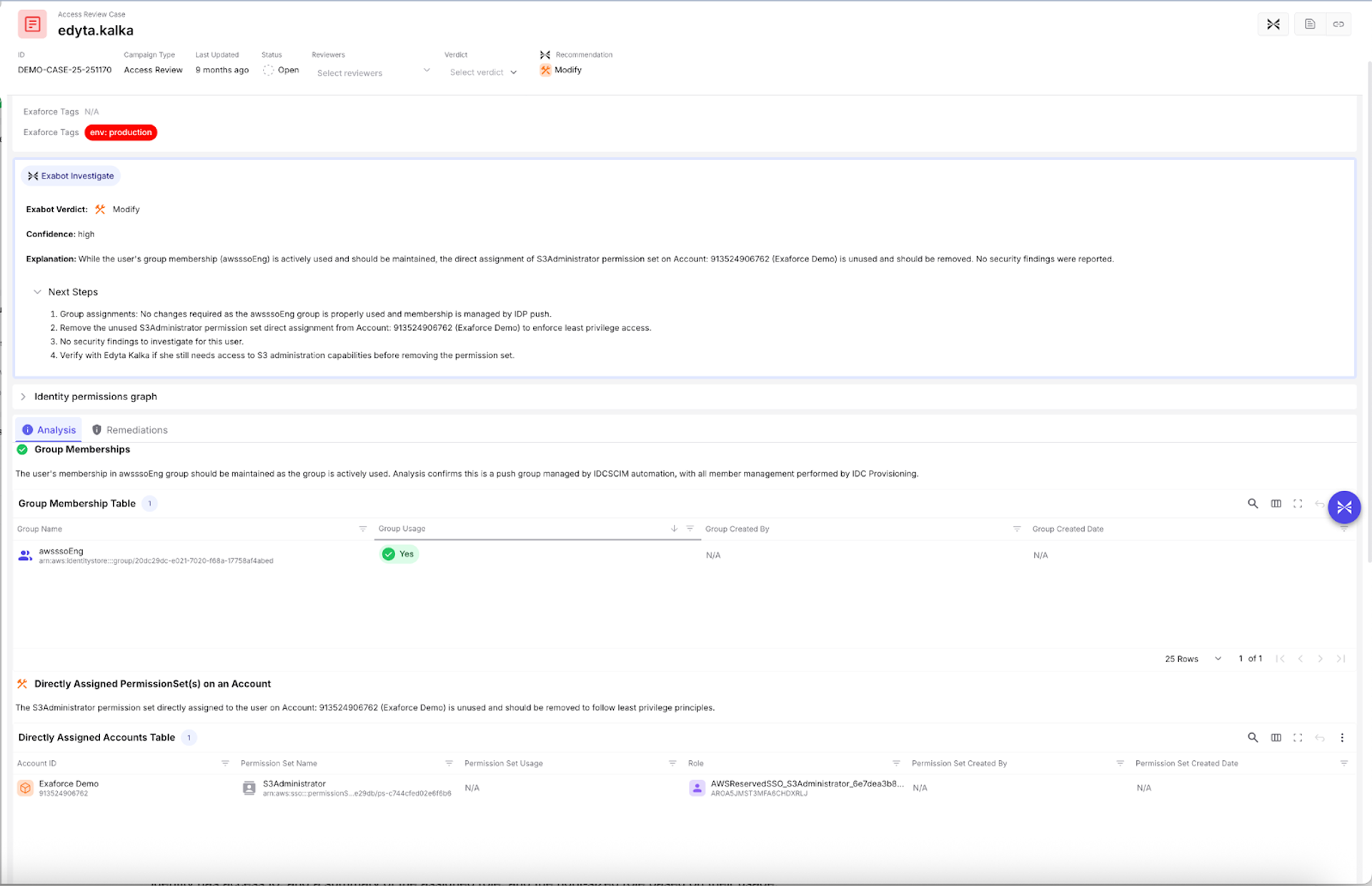1372x886 pixels.
Task: Select the Analysis tab
Action: pyautogui.click(x=49, y=430)
